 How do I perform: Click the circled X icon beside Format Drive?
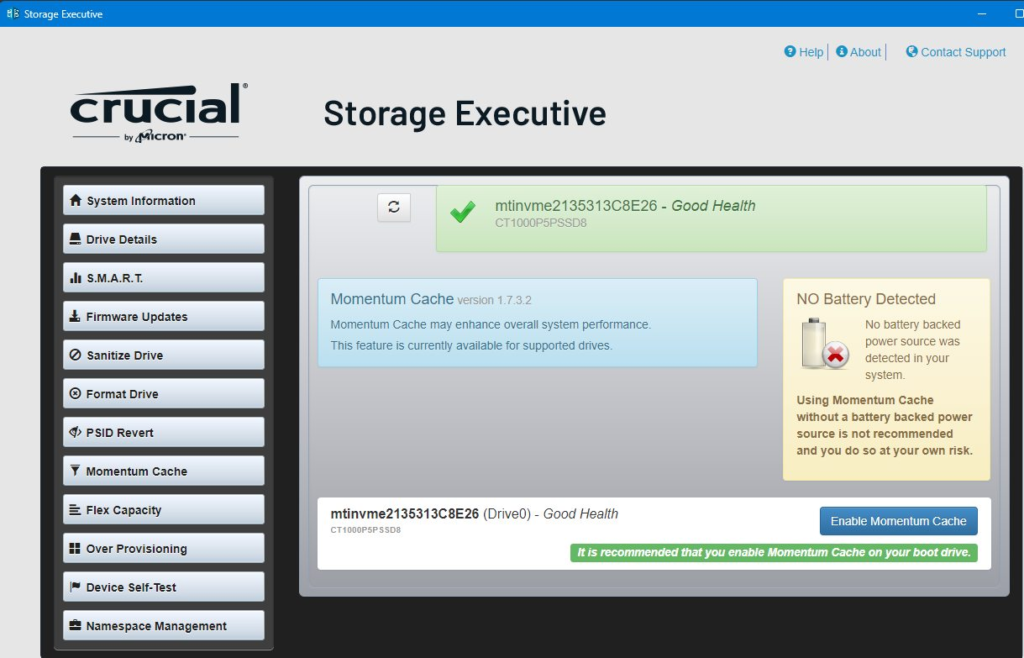click(75, 393)
